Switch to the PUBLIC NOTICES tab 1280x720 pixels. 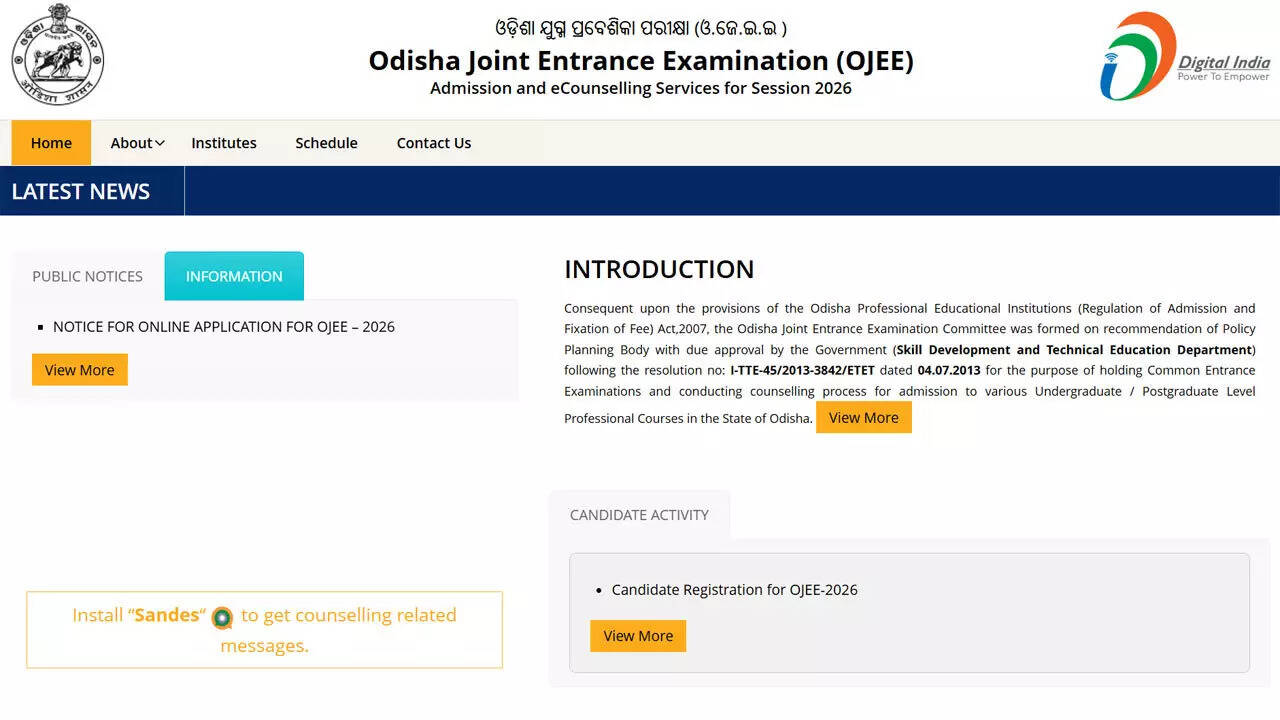coord(86,276)
